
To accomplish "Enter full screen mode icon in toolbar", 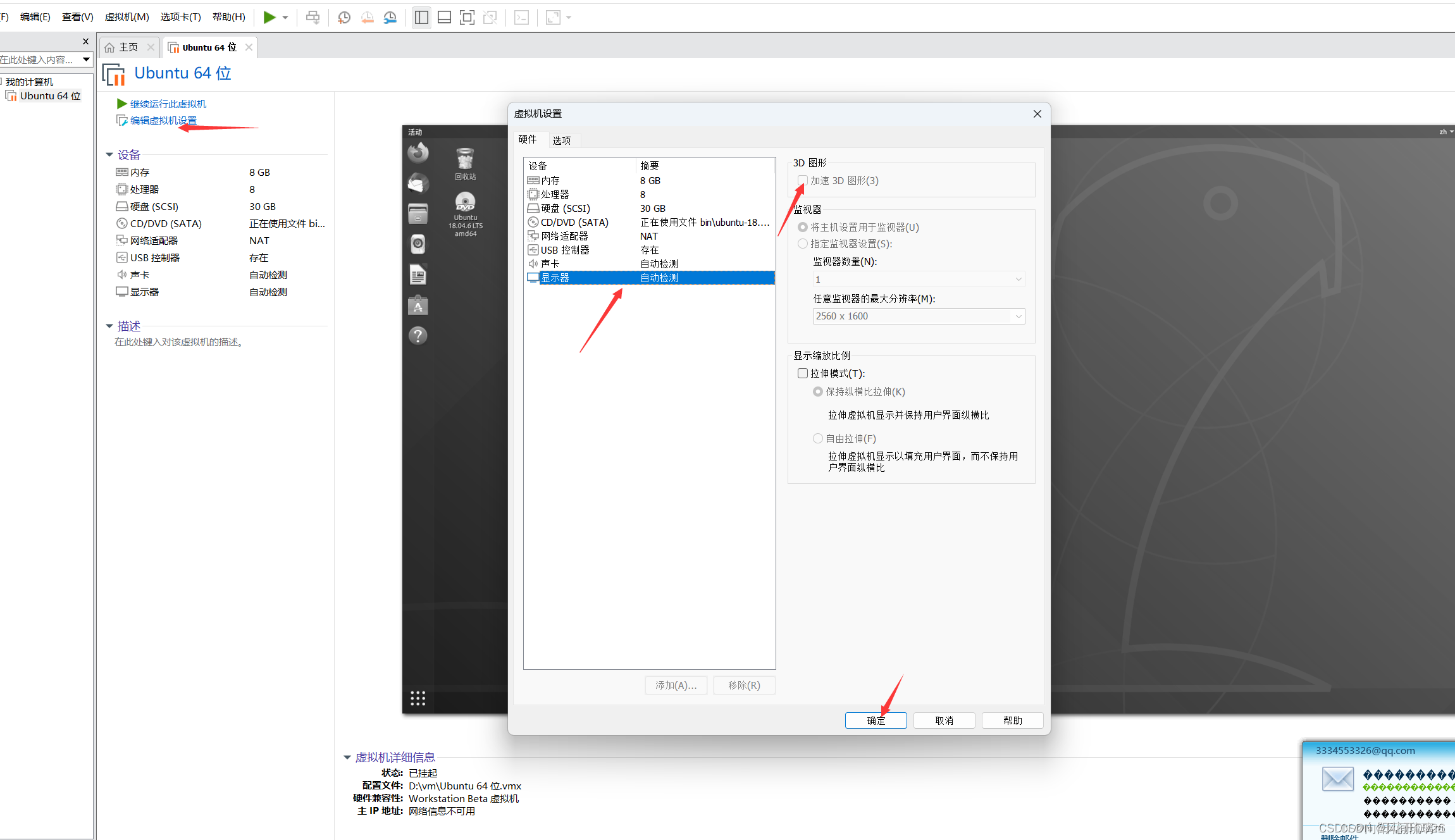I will coord(467,17).
